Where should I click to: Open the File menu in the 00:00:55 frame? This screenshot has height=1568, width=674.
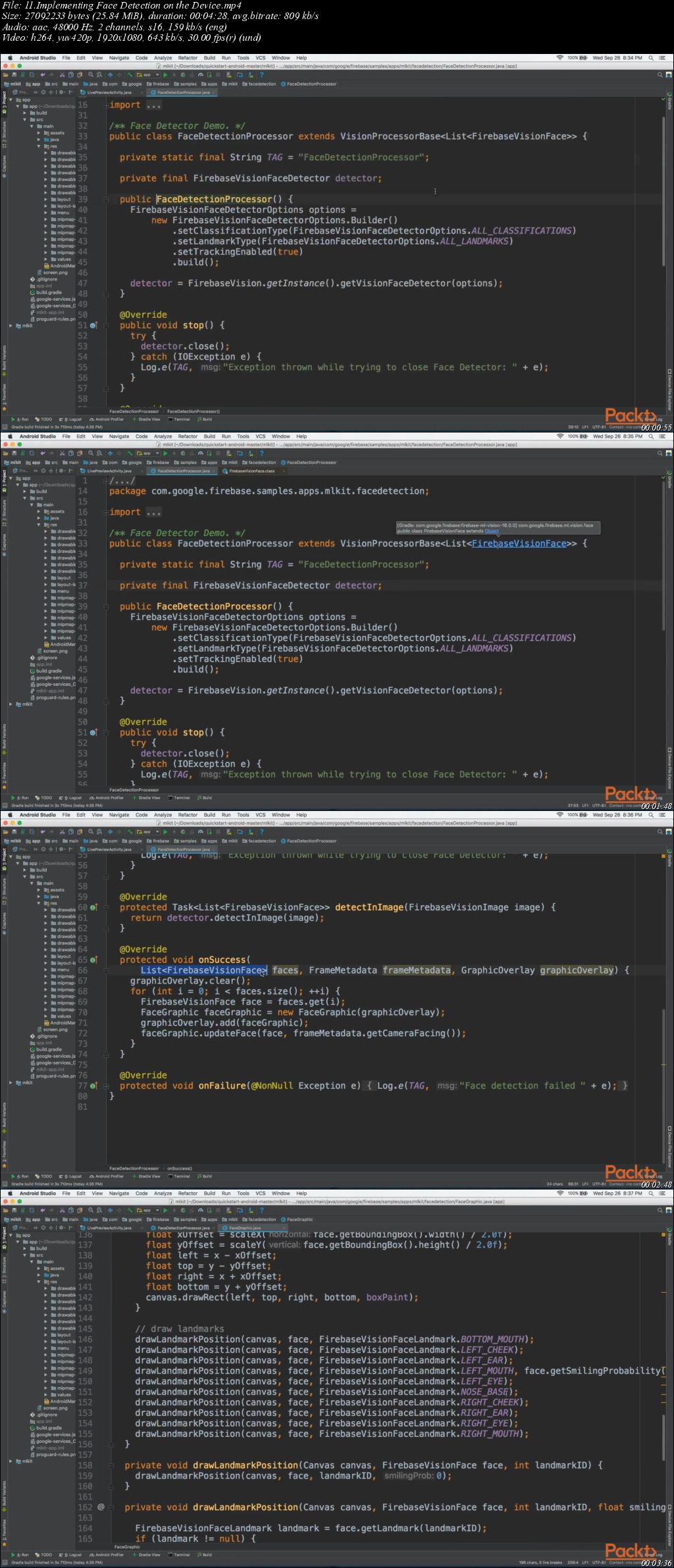pyautogui.click(x=66, y=58)
